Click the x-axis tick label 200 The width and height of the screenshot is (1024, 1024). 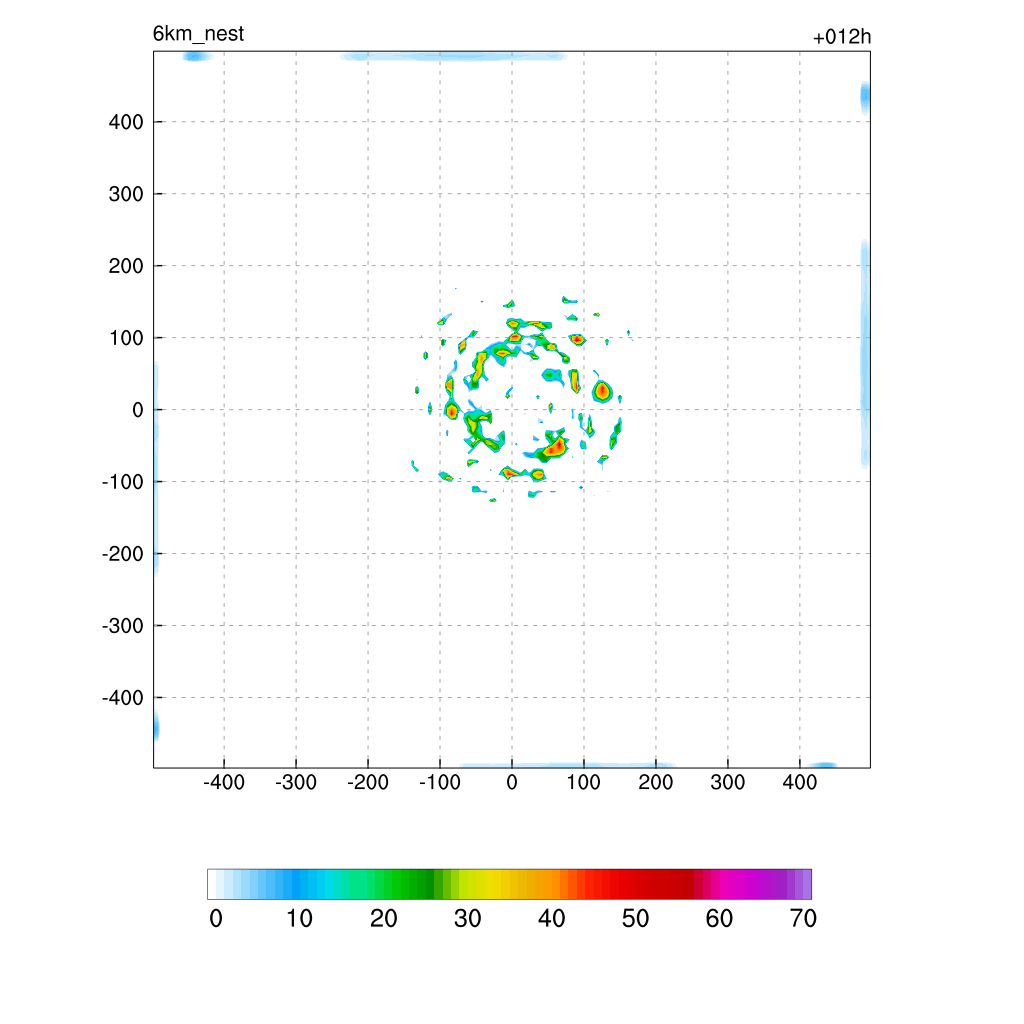(656, 782)
